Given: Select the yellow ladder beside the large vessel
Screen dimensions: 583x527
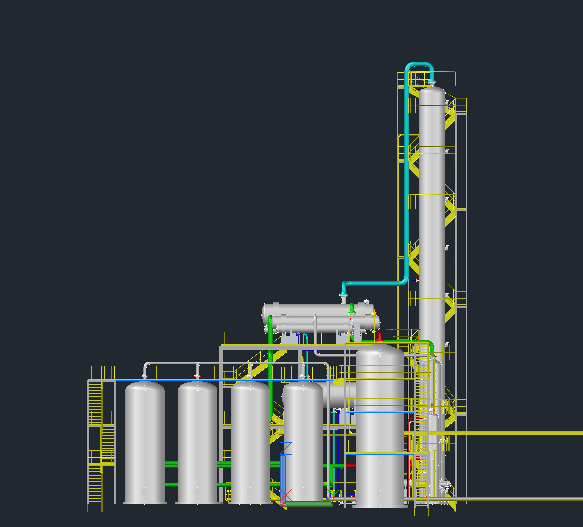Looking at the screenshot, I should pos(422,428).
